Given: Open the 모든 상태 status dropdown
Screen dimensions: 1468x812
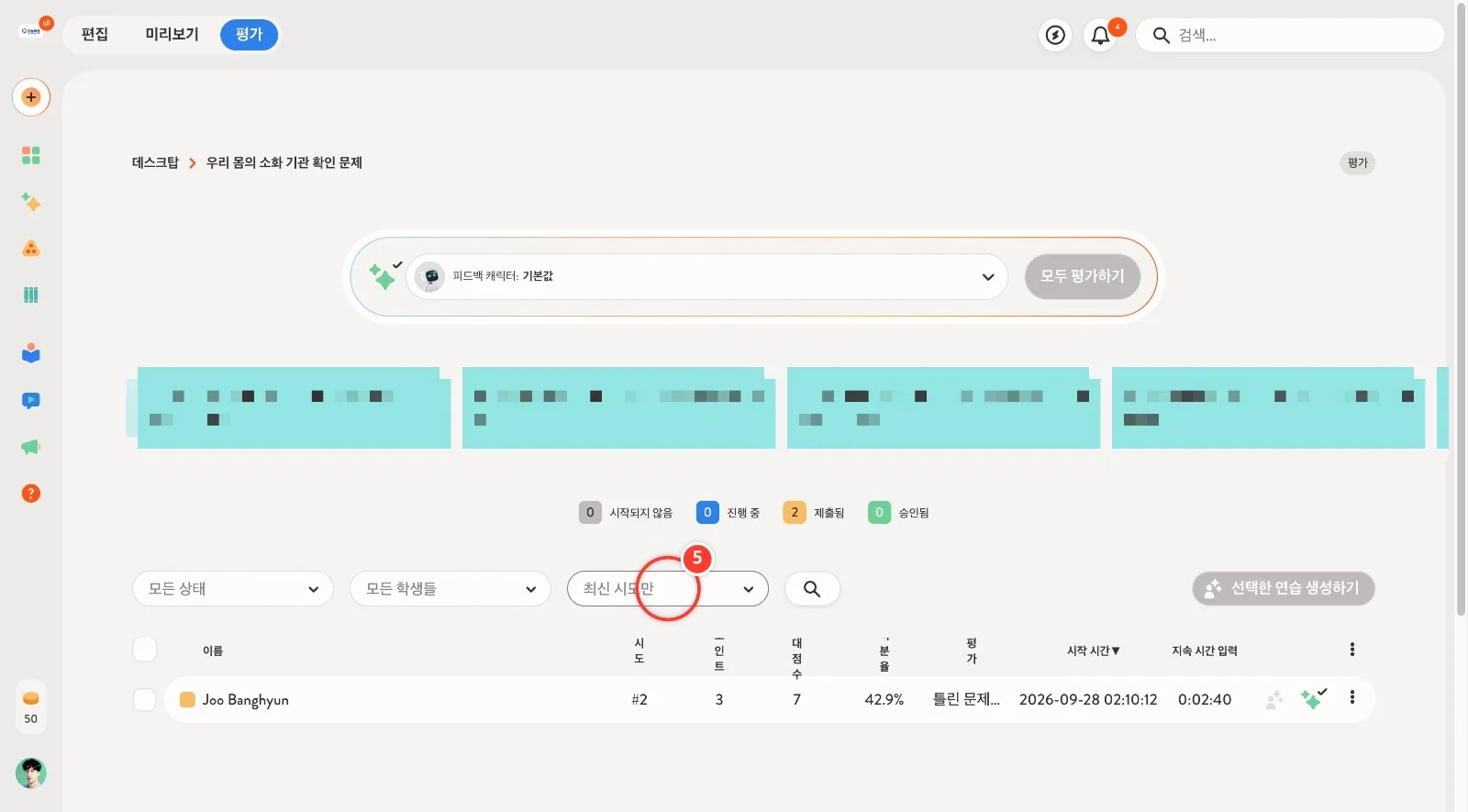Looking at the screenshot, I should (233, 588).
